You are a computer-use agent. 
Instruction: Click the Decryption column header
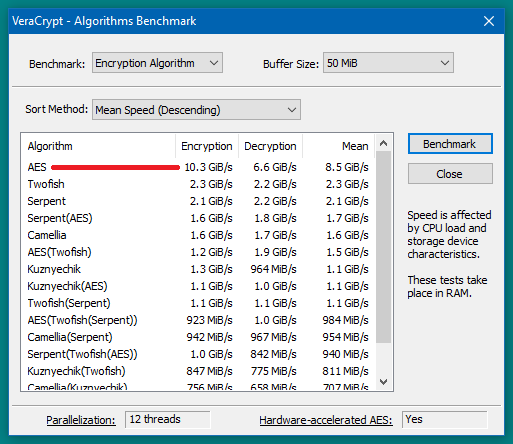[270, 146]
